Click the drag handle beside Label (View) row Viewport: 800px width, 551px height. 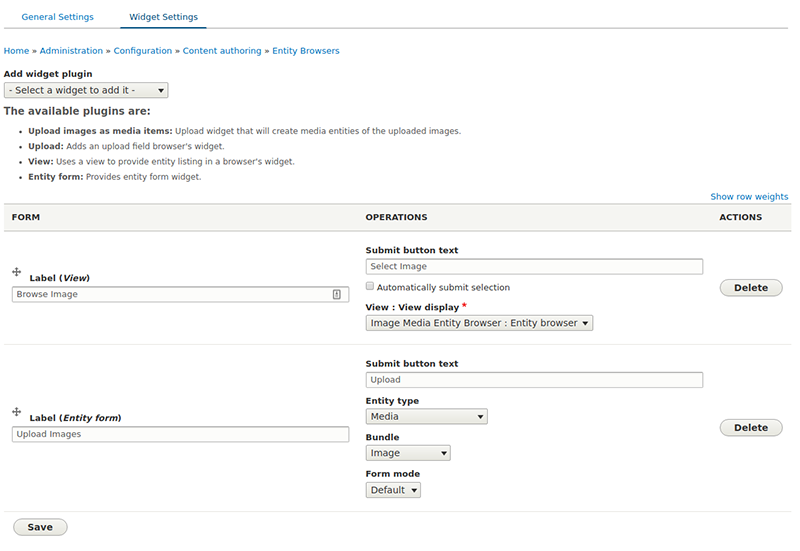pyautogui.click(x=16, y=272)
